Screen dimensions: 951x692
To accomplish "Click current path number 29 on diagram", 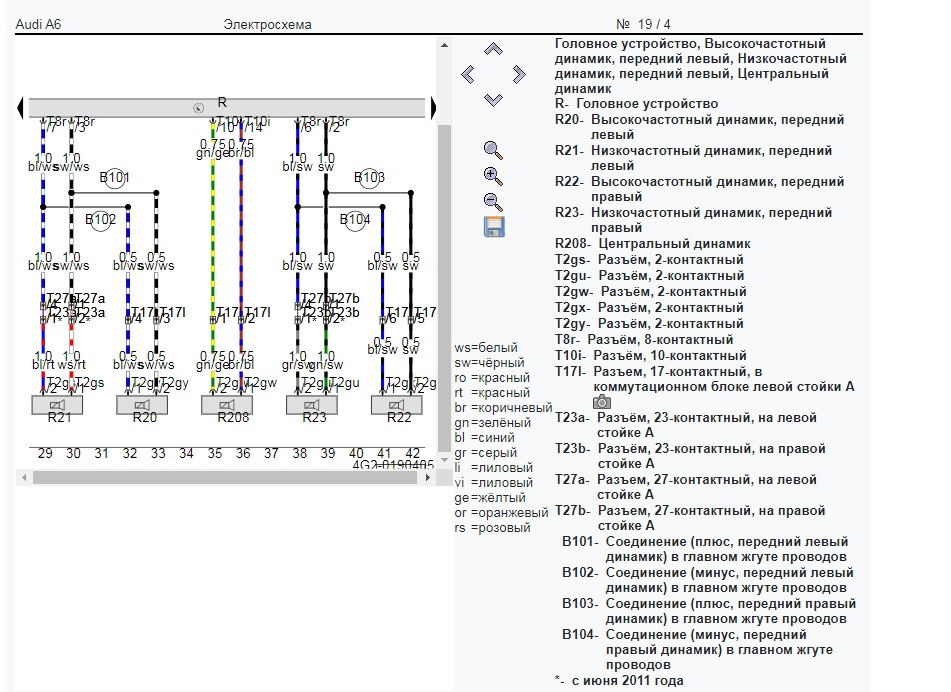I will 45,453.
